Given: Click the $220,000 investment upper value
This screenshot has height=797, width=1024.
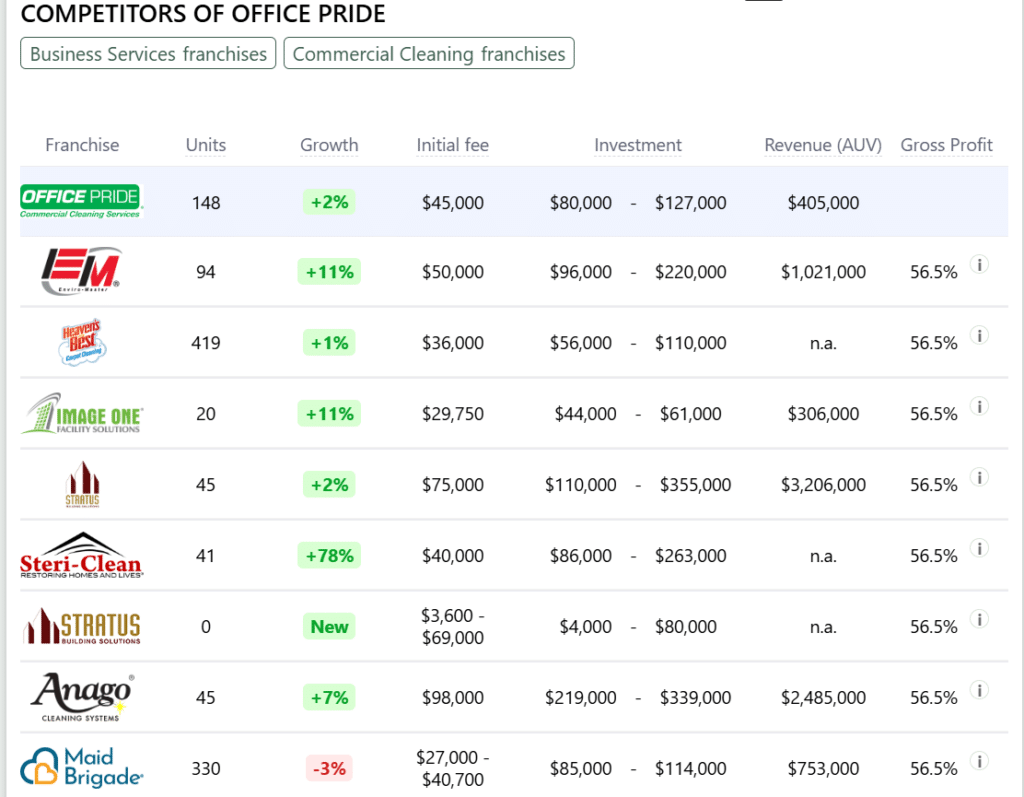Looking at the screenshot, I should pos(690,272).
